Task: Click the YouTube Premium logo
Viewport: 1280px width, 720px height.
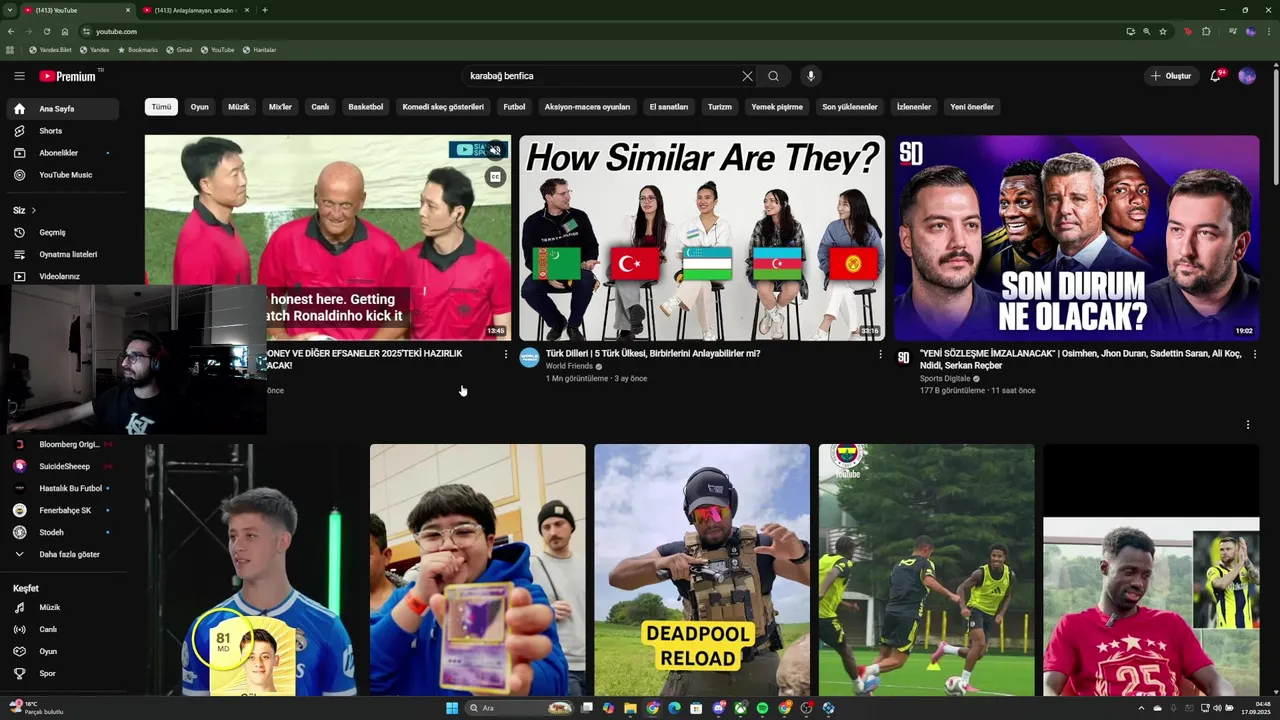Action: click(x=68, y=76)
